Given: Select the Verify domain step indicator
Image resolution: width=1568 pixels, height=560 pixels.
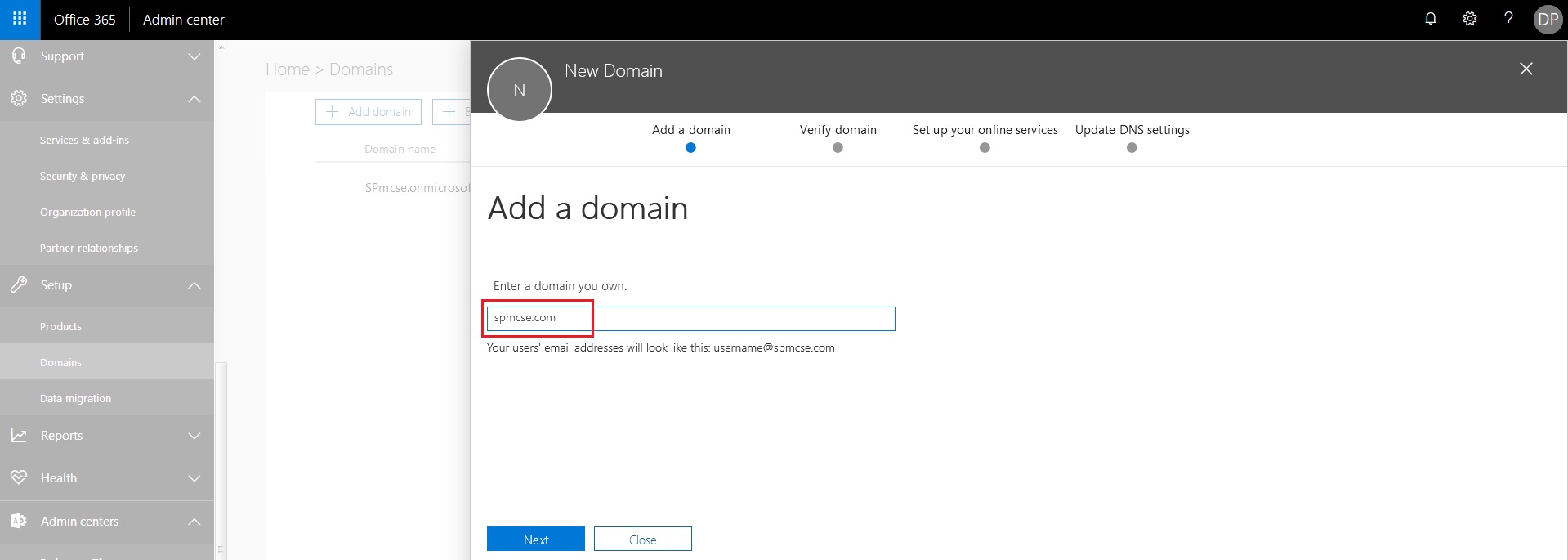Looking at the screenshot, I should 838,147.
